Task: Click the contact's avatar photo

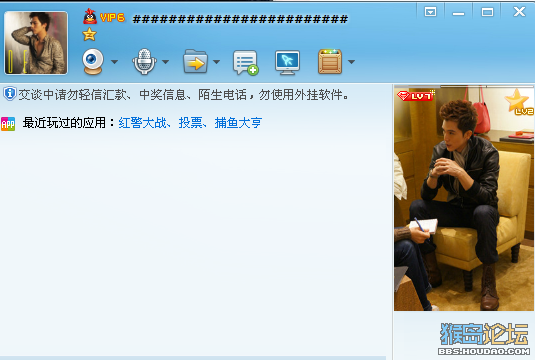Action: point(36,43)
